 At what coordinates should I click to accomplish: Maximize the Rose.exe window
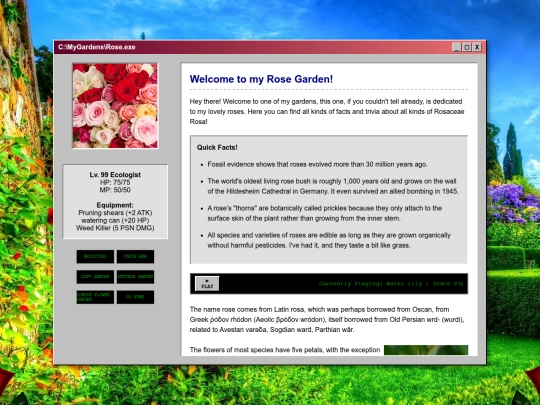pos(467,47)
